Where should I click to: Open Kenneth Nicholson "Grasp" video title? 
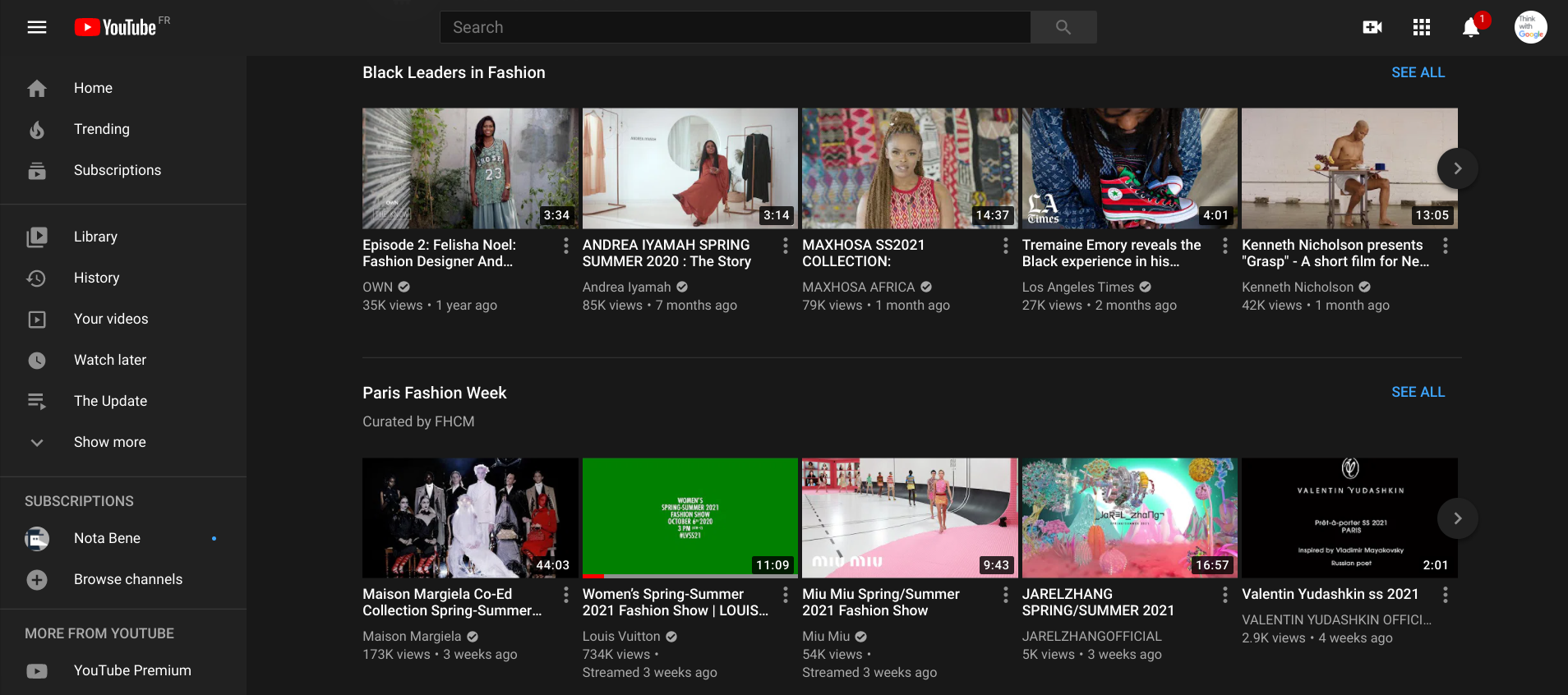click(1335, 253)
